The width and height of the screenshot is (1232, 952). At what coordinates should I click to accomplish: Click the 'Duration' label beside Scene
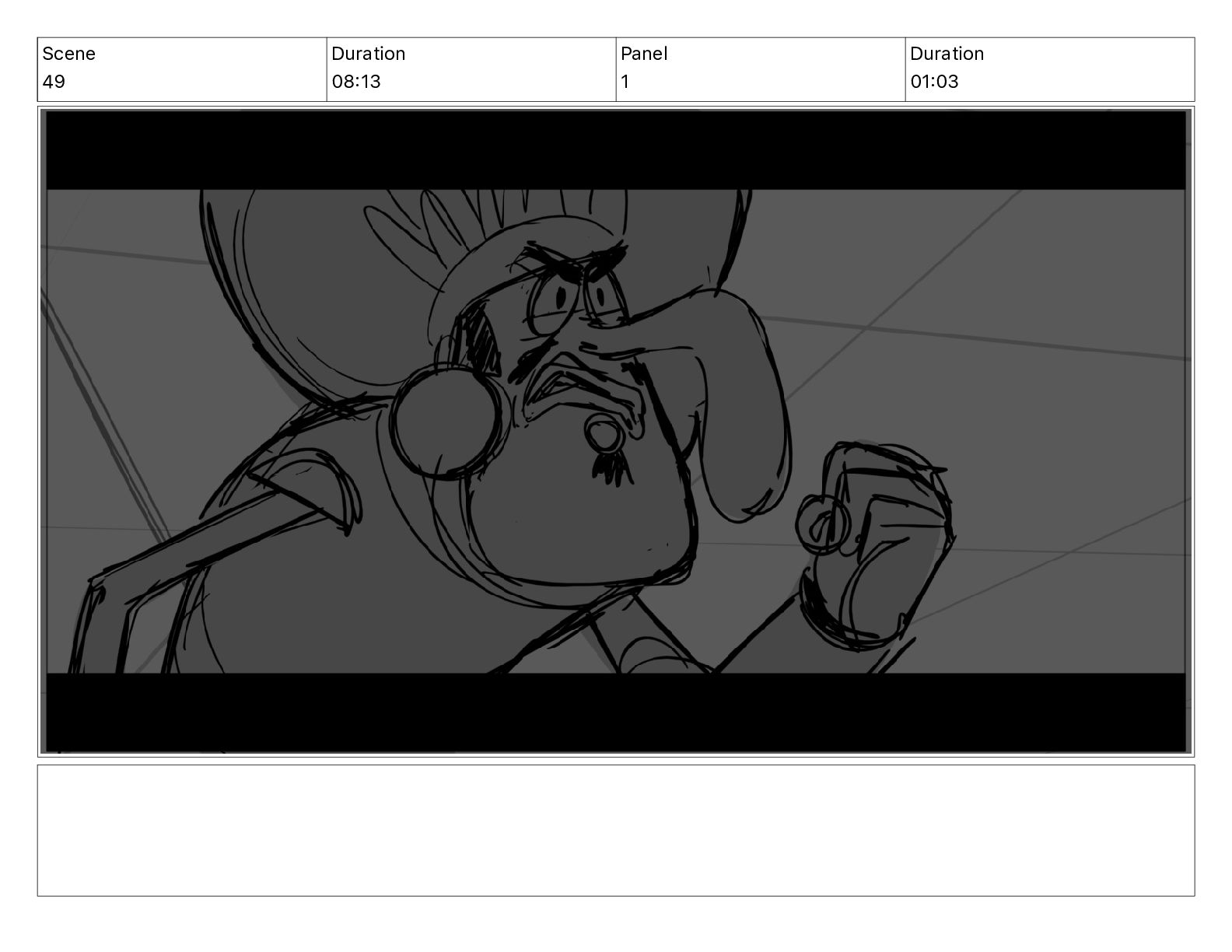(x=368, y=54)
